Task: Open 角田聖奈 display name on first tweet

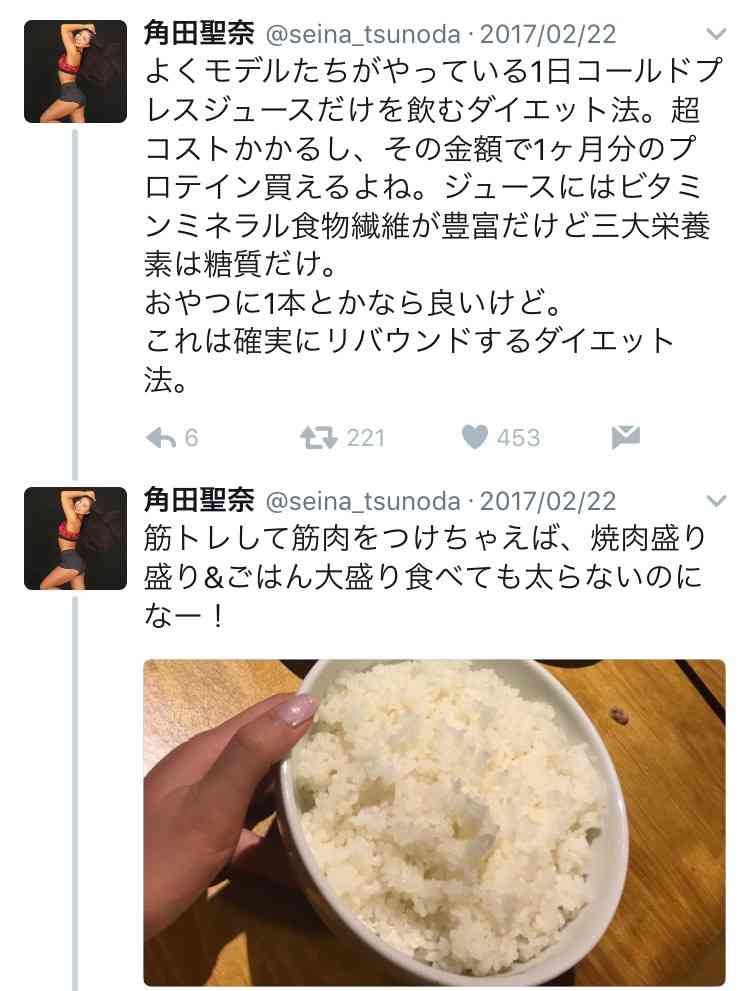Action: 199,33
